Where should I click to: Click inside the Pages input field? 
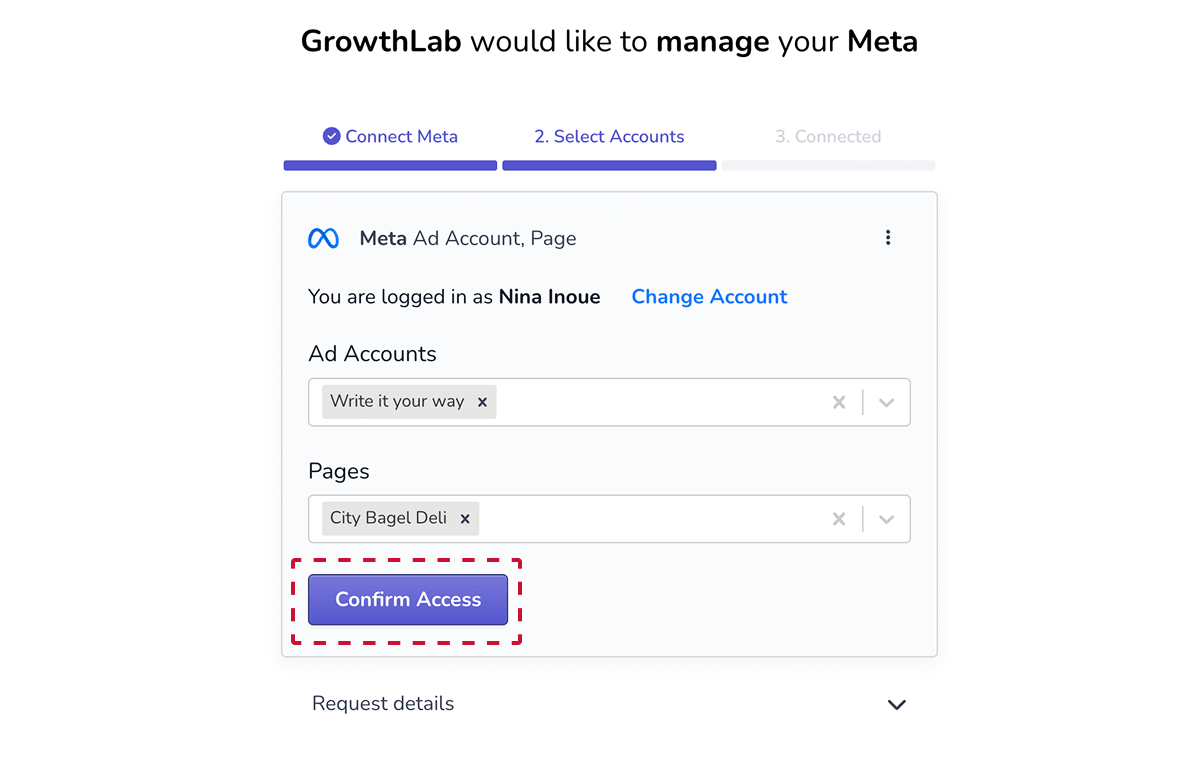[650, 519]
